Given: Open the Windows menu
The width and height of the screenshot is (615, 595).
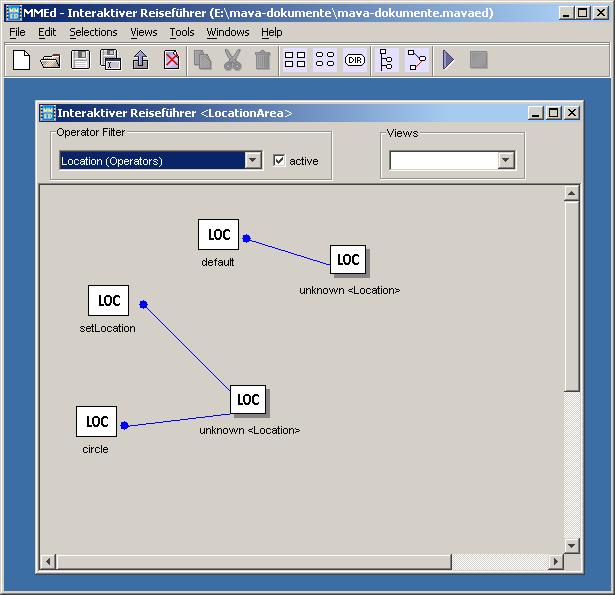Looking at the screenshot, I should (x=228, y=32).
